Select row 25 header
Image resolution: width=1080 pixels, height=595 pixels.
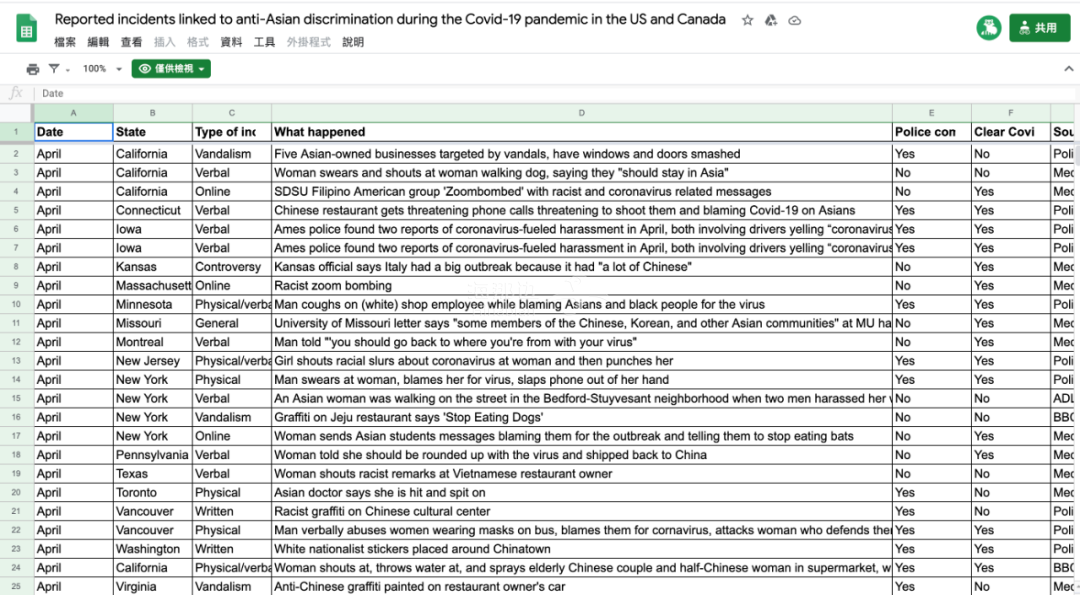(16, 587)
